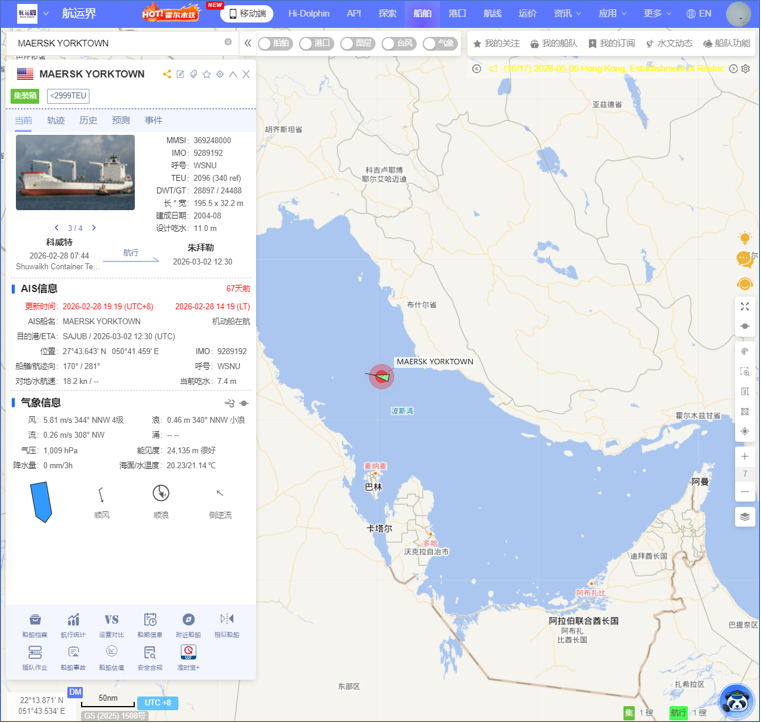
Task: Open the ship schedule information icon
Action: click(x=150, y=620)
